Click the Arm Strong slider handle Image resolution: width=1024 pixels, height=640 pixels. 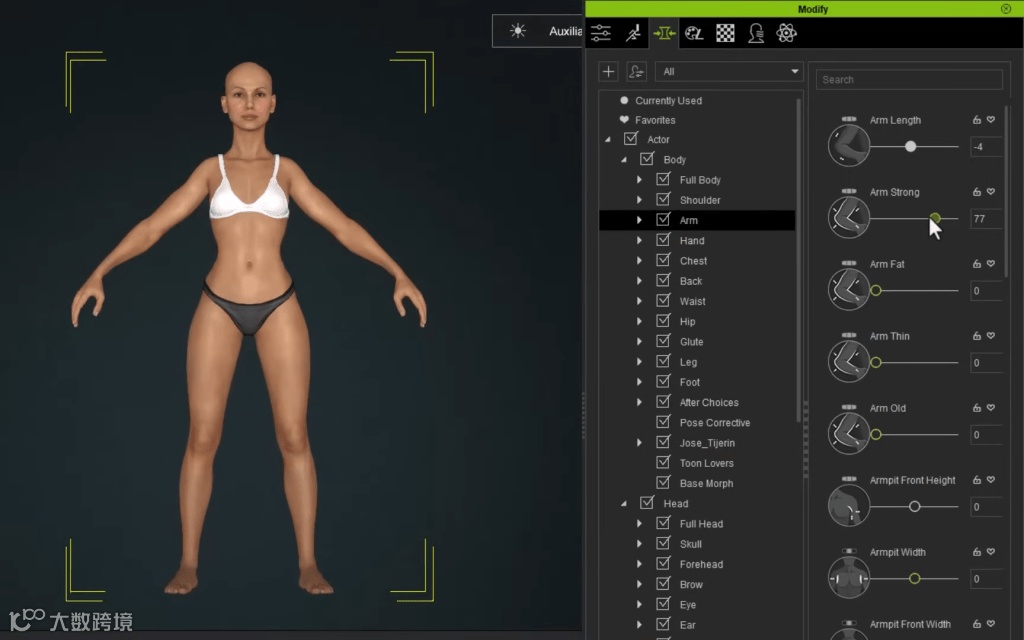[935, 218]
